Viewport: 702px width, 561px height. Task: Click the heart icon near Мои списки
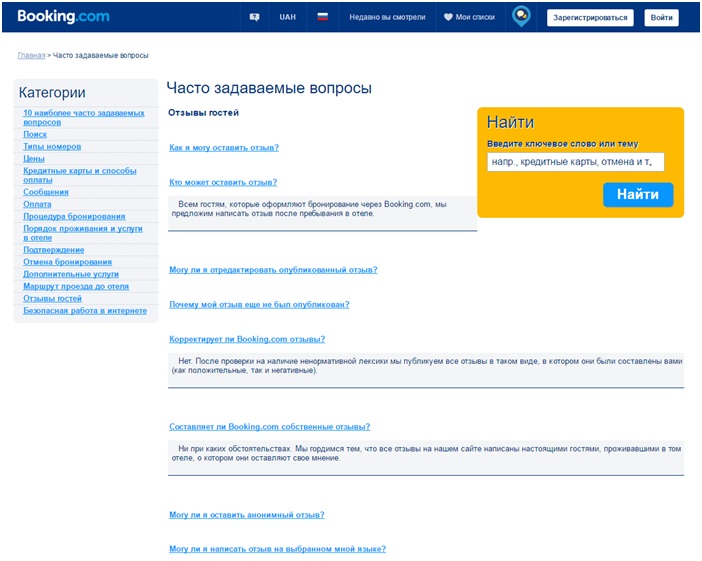click(x=448, y=17)
